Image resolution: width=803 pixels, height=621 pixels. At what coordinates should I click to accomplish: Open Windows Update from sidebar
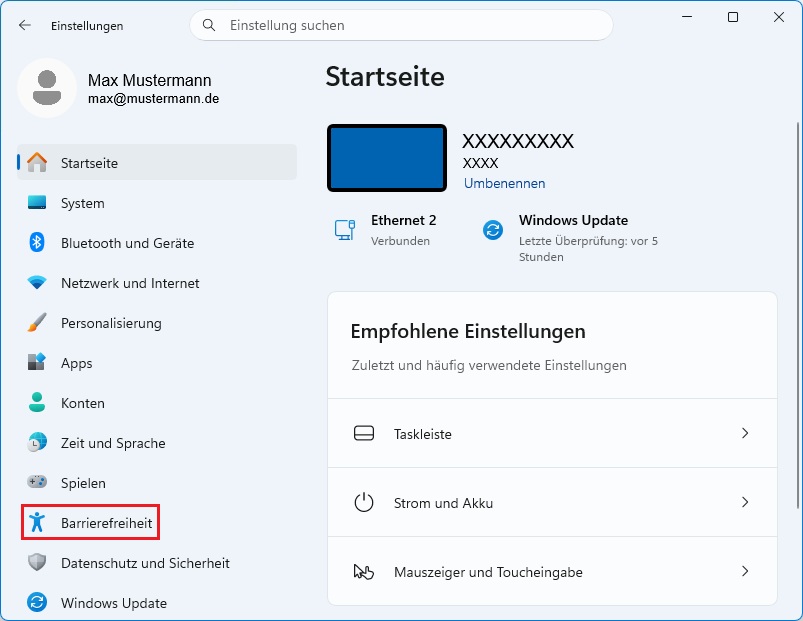click(157, 602)
